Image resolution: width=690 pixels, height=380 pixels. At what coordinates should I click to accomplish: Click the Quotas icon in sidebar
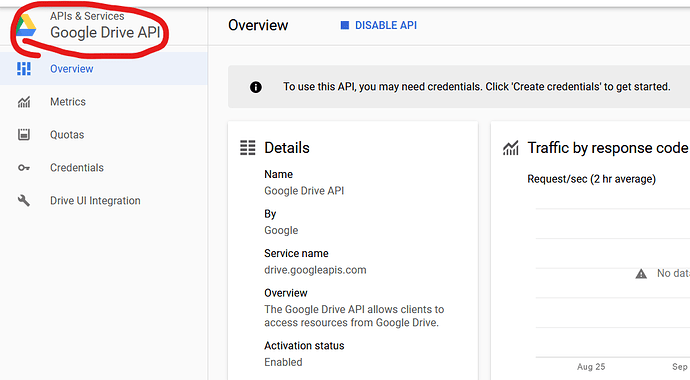pos(24,135)
